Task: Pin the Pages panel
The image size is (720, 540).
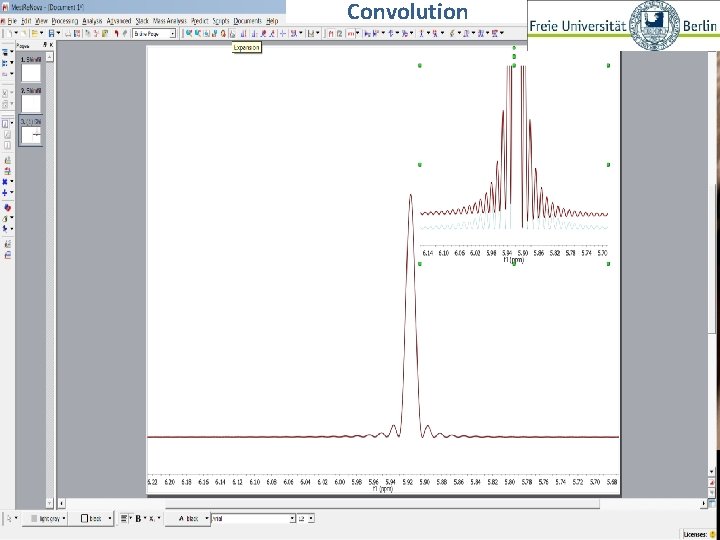Action: 45,45
